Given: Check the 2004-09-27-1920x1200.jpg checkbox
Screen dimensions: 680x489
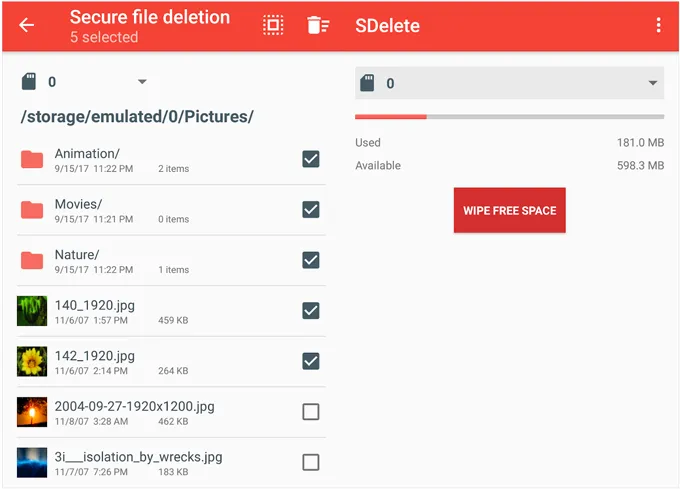Looking at the screenshot, I should 311,411.
